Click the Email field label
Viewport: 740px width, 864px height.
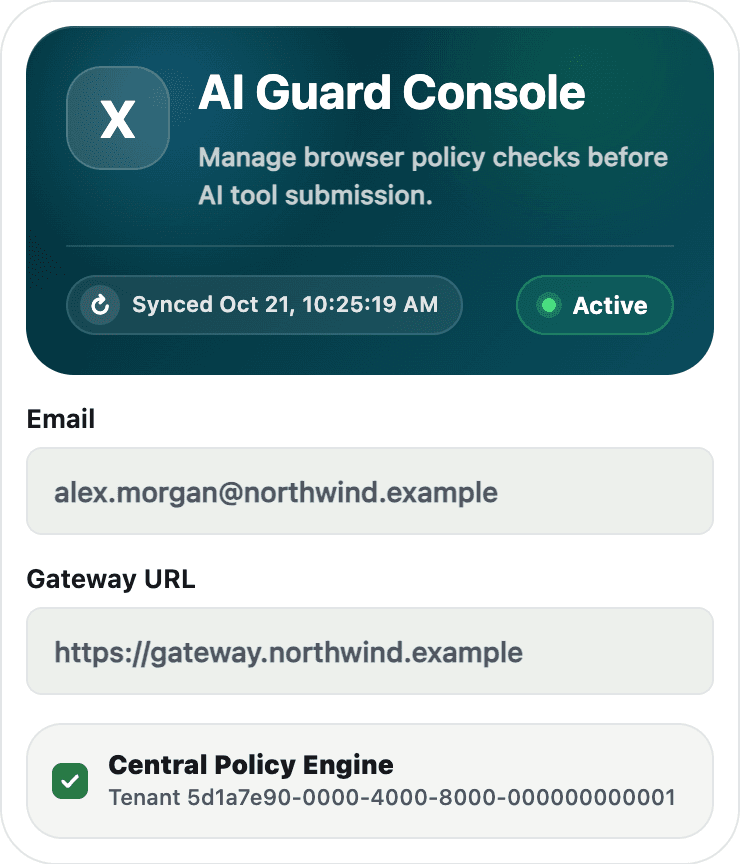61,419
